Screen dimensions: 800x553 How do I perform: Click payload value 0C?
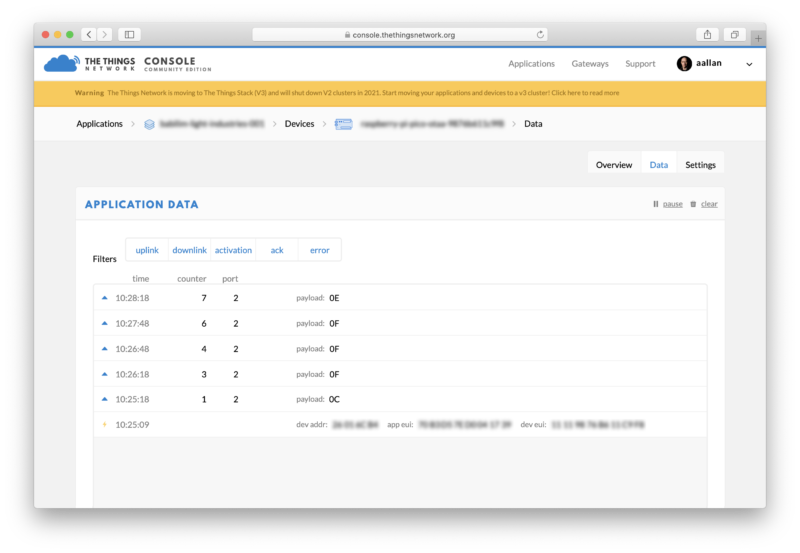[334, 399]
